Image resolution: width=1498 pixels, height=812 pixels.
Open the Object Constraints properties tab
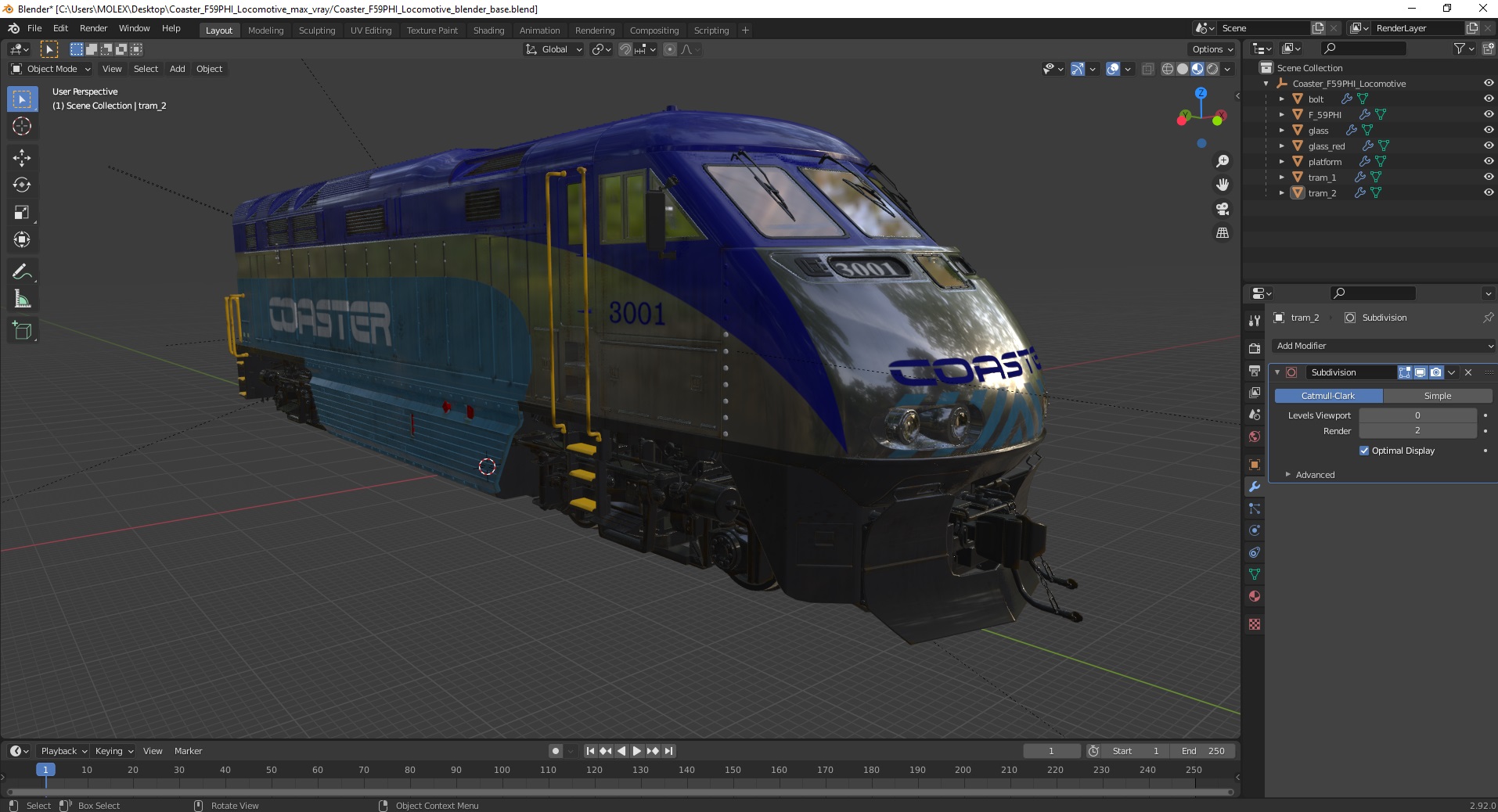click(x=1255, y=552)
